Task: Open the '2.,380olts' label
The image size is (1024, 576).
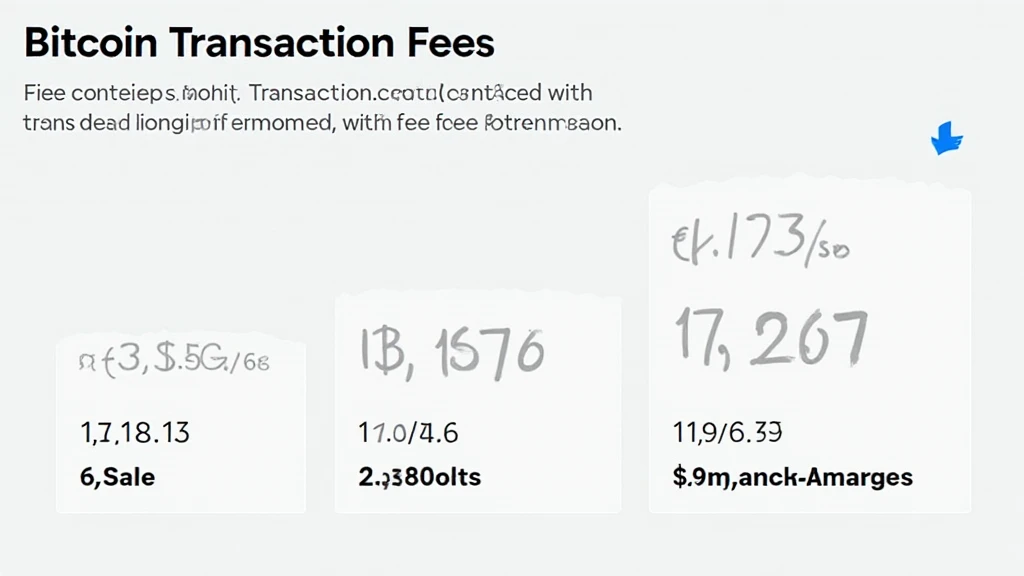Action: click(419, 477)
